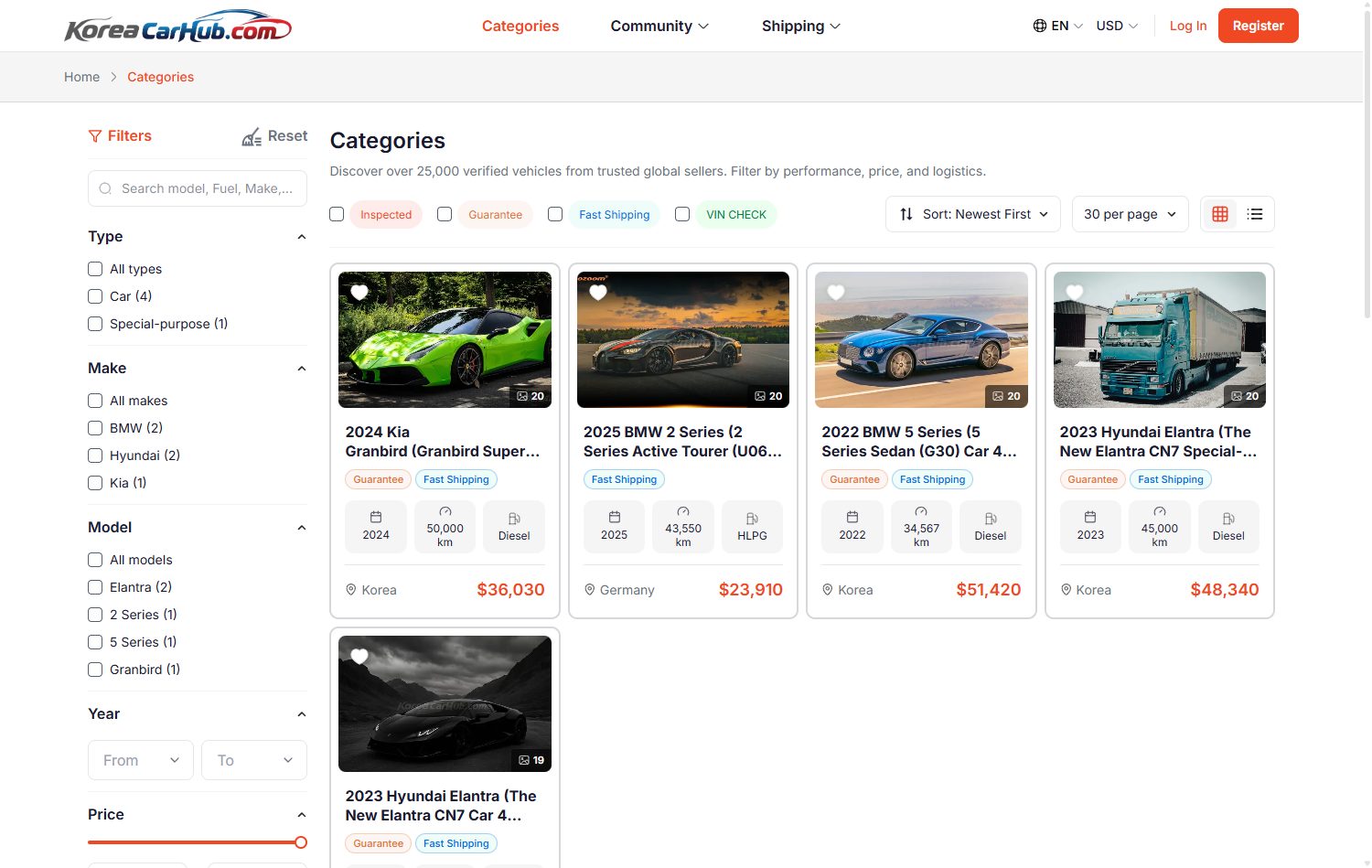Open the 2022 BMW 5 Series listing title
The width and height of the screenshot is (1372, 868).
(x=919, y=442)
